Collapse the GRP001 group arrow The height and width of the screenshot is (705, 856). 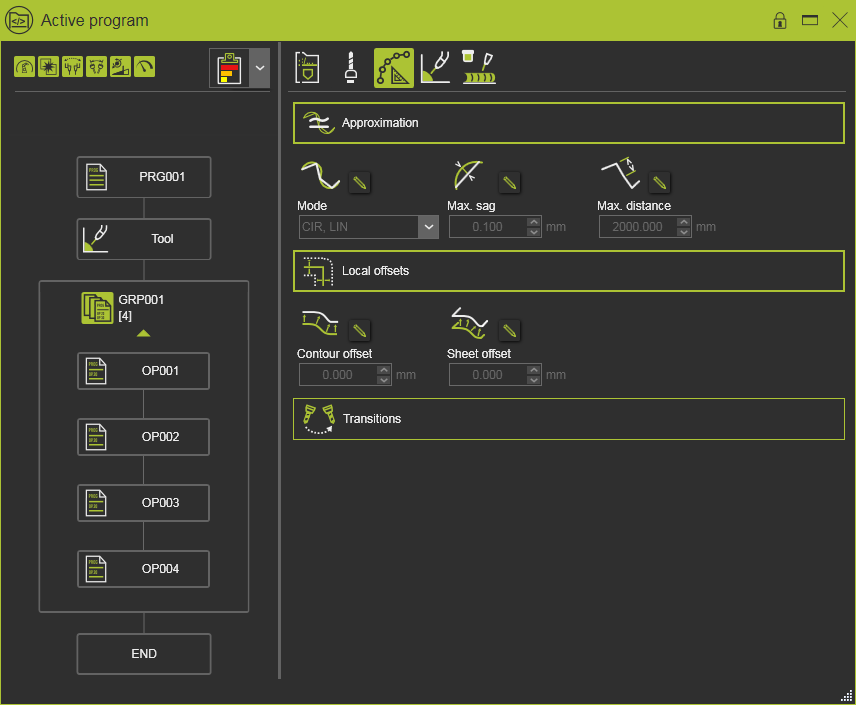(x=144, y=333)
